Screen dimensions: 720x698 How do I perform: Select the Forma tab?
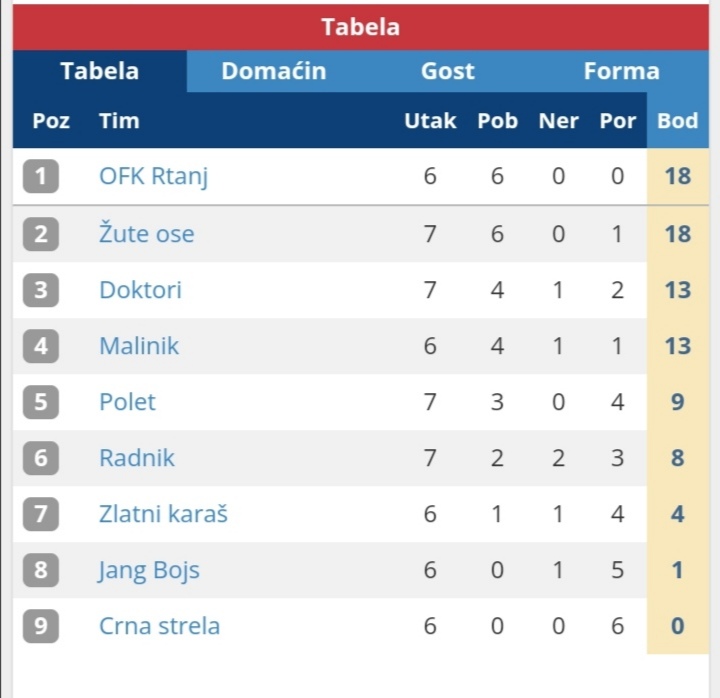[x=621, y=72]
